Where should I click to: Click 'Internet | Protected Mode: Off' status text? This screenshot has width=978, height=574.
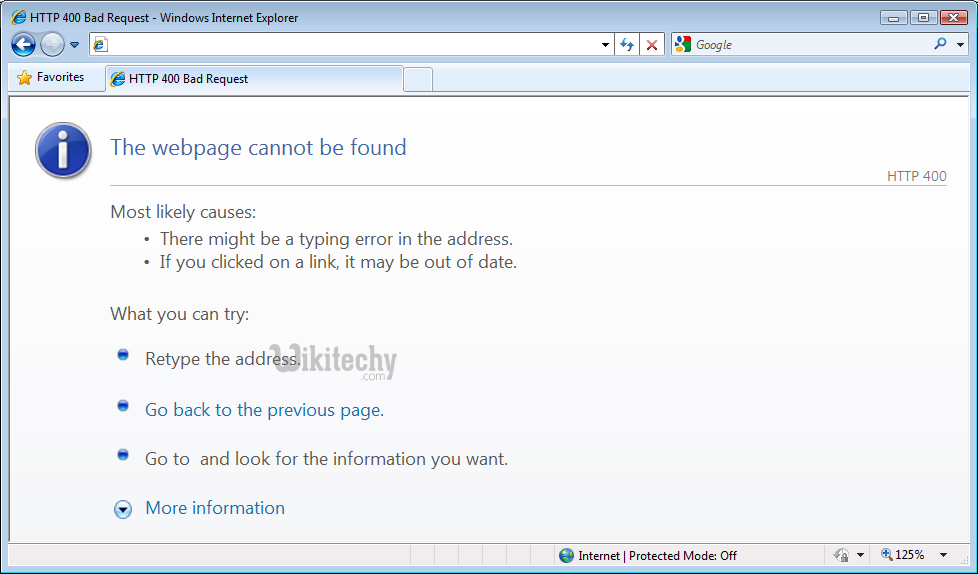(x=657, y=555)
